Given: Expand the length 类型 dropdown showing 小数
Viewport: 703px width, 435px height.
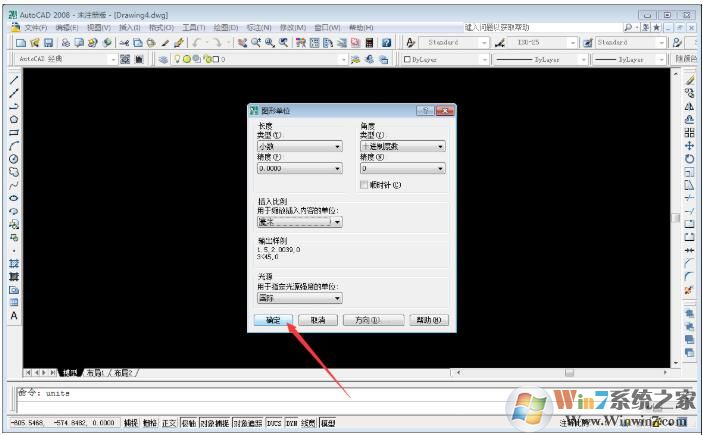Looking at the screenshot, I should [300, 146].
